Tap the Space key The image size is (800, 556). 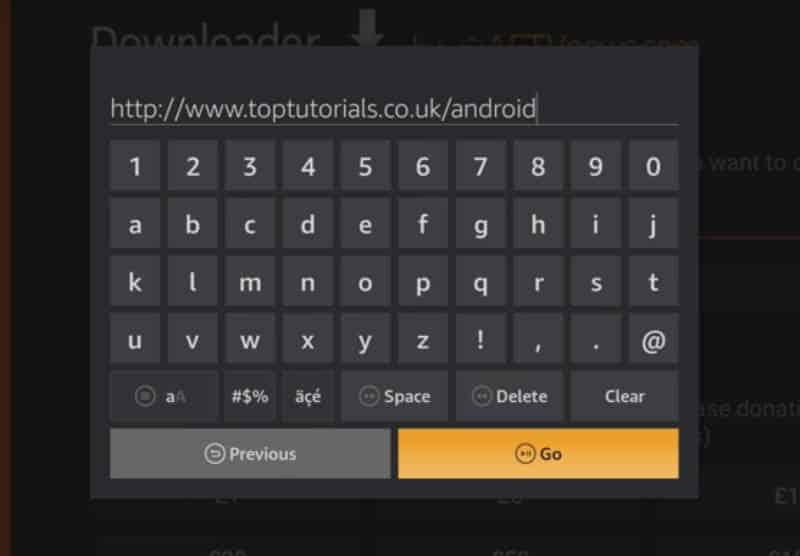pyautogui.click(x=394, y=396)
